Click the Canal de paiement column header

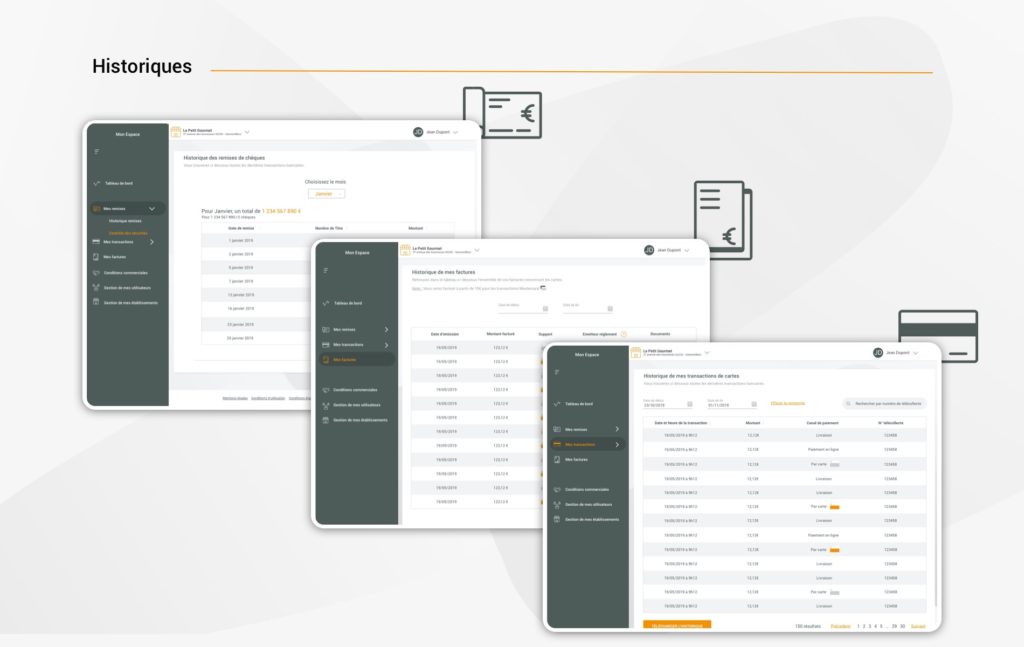coord(822,423)
